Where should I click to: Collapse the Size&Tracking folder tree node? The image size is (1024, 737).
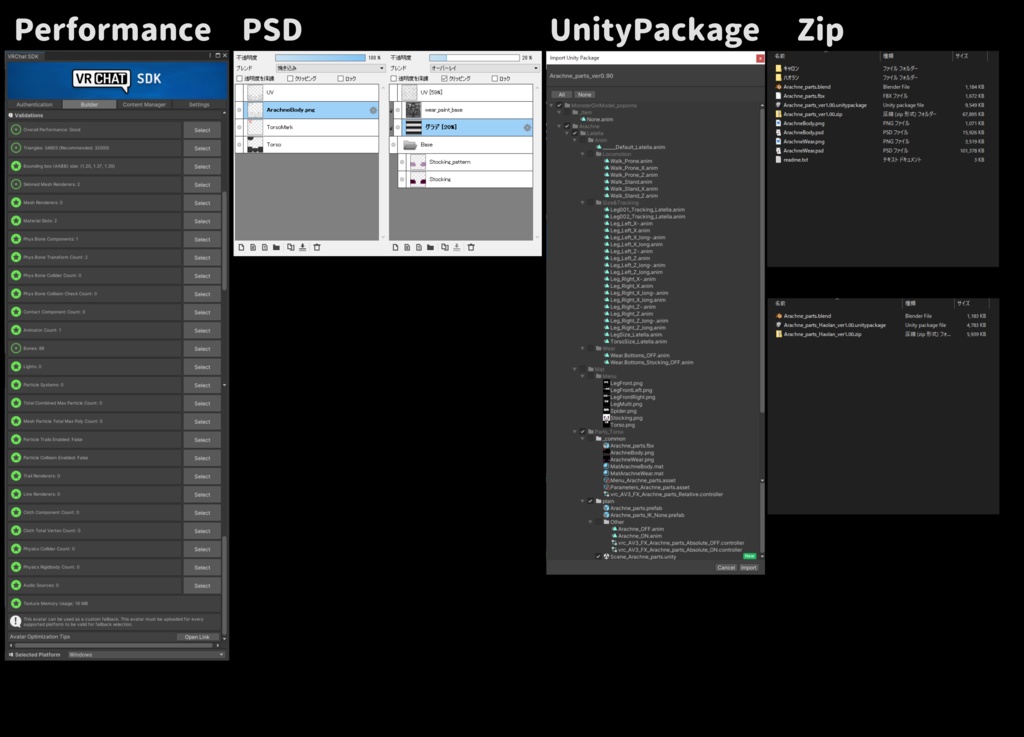[583, 202]
